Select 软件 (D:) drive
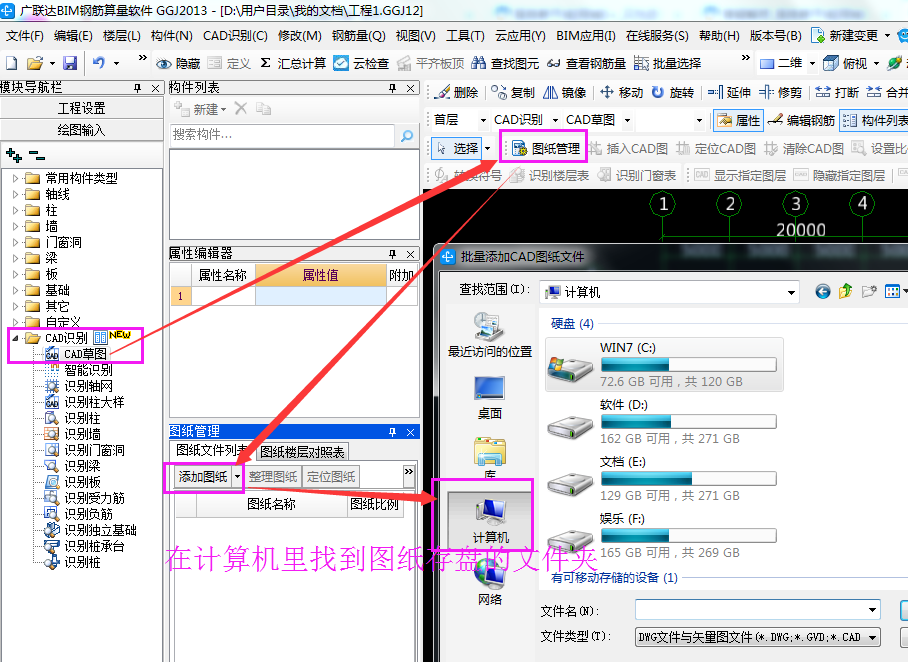 664,422
